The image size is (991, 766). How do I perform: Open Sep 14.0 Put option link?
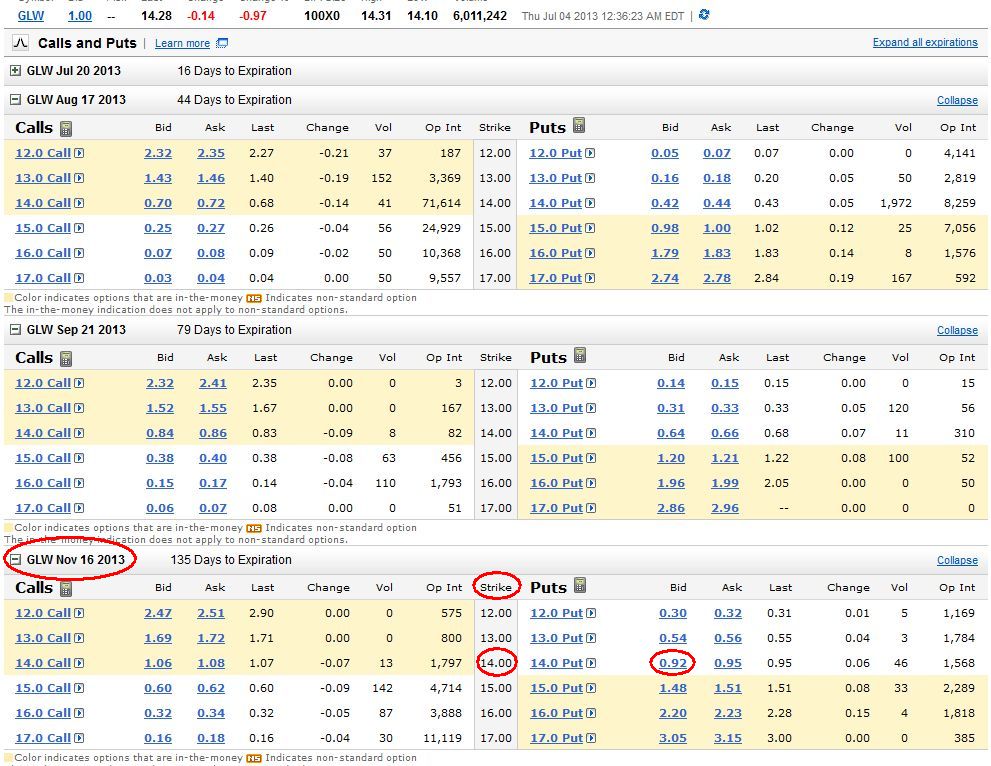pyautogui.click(x=557, y=433)
